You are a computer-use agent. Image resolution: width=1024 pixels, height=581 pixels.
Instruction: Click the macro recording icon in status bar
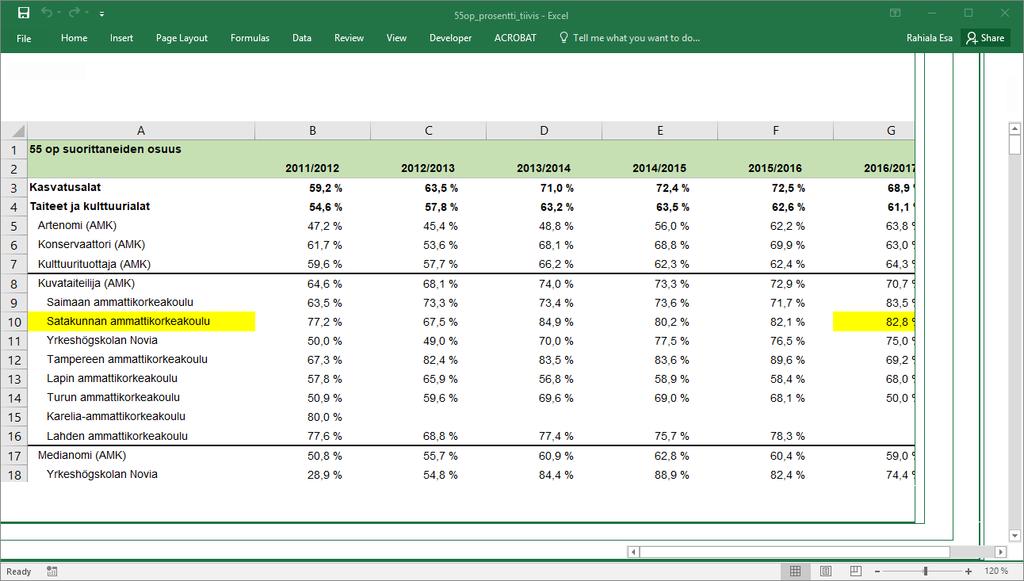point(52,571)
